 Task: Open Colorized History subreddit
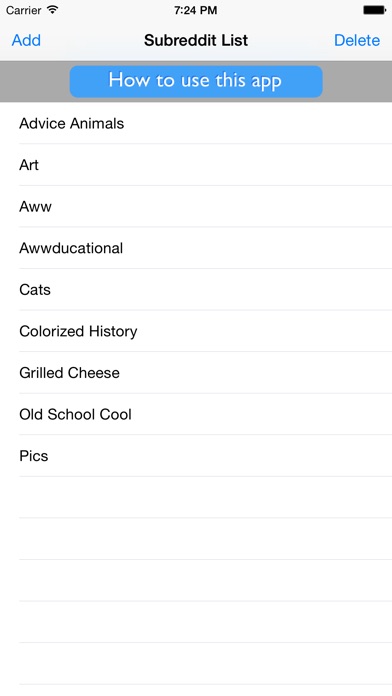pyautogui.click(x=196, y=331)
